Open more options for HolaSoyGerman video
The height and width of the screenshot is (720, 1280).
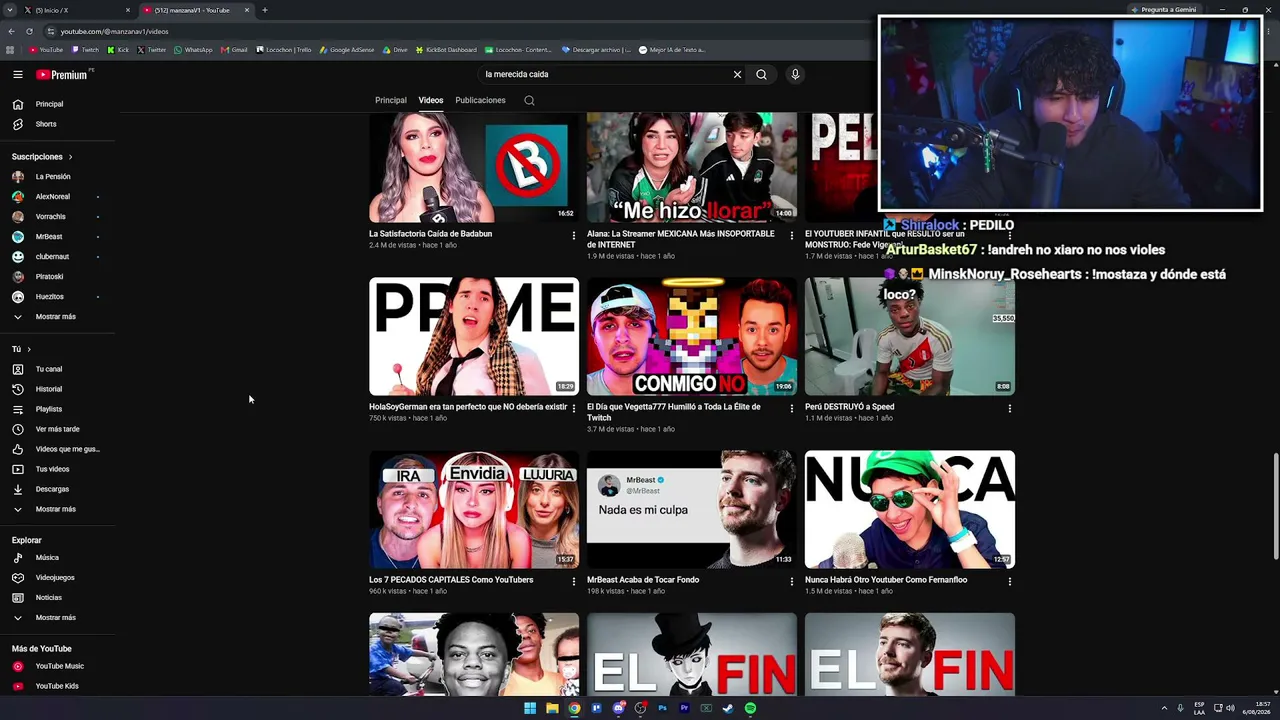point(574,408)
